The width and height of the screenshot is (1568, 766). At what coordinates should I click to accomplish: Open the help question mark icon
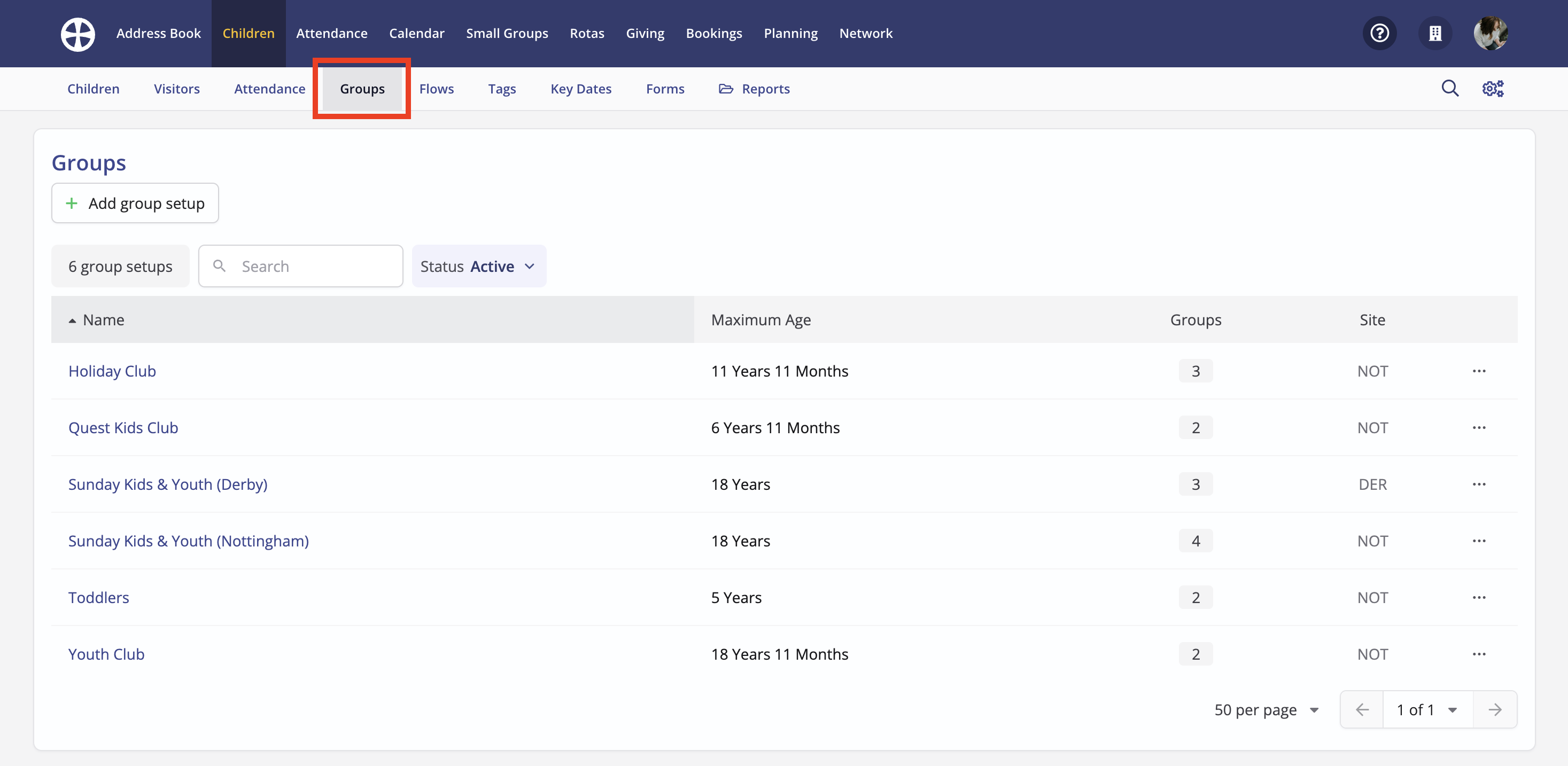click(x=1380, y=33)
